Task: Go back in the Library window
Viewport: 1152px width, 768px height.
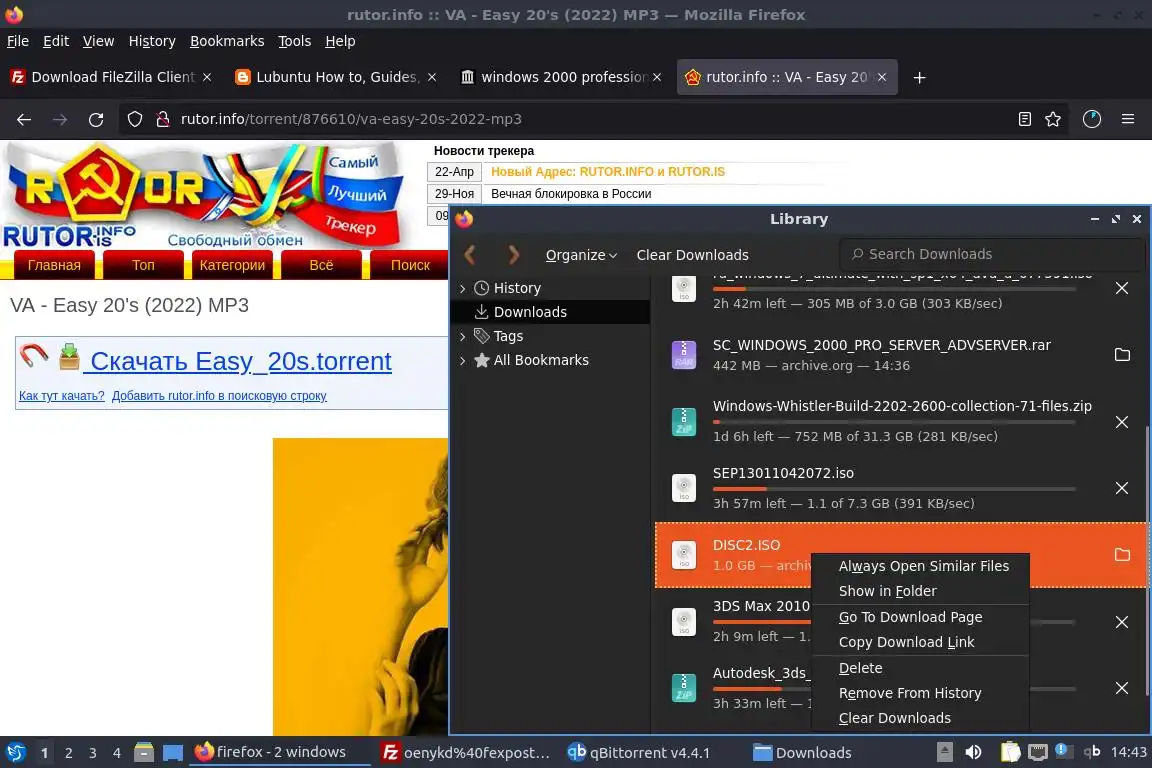Action: [x=470, y=254]
